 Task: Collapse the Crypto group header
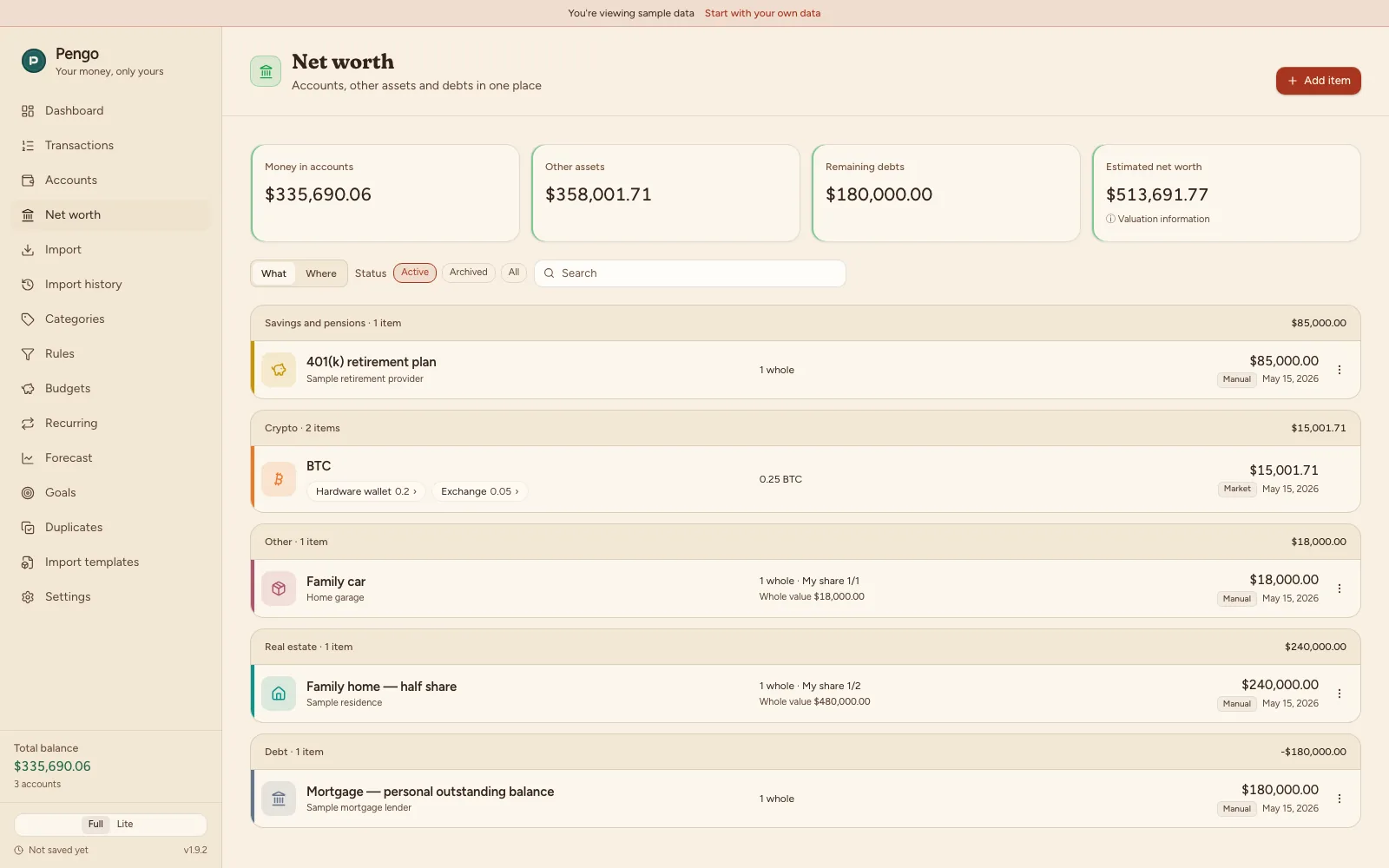pyautogui.click(x=806, y=428)
